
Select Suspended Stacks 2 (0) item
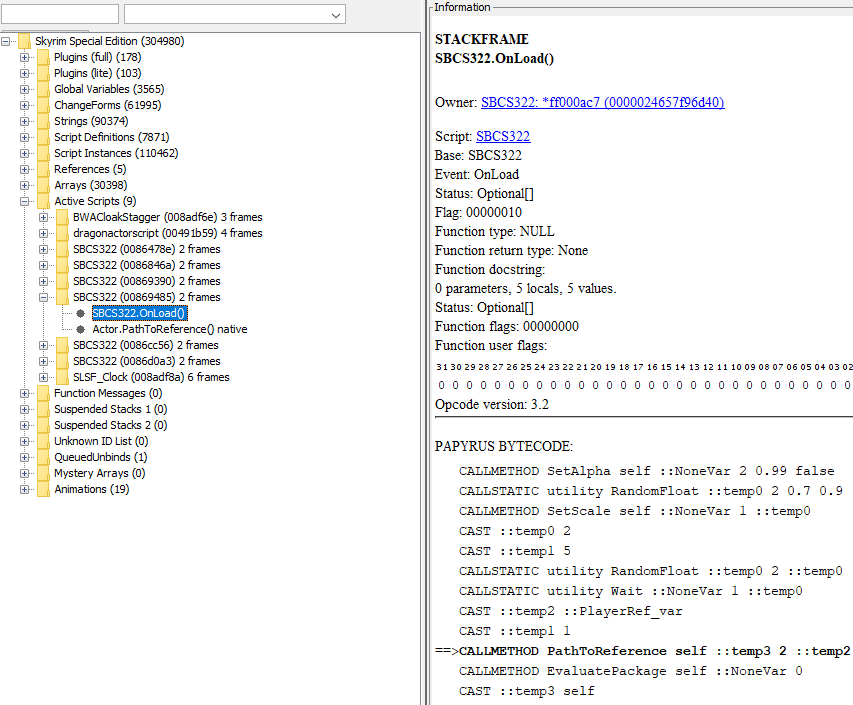tap(110, 425)
